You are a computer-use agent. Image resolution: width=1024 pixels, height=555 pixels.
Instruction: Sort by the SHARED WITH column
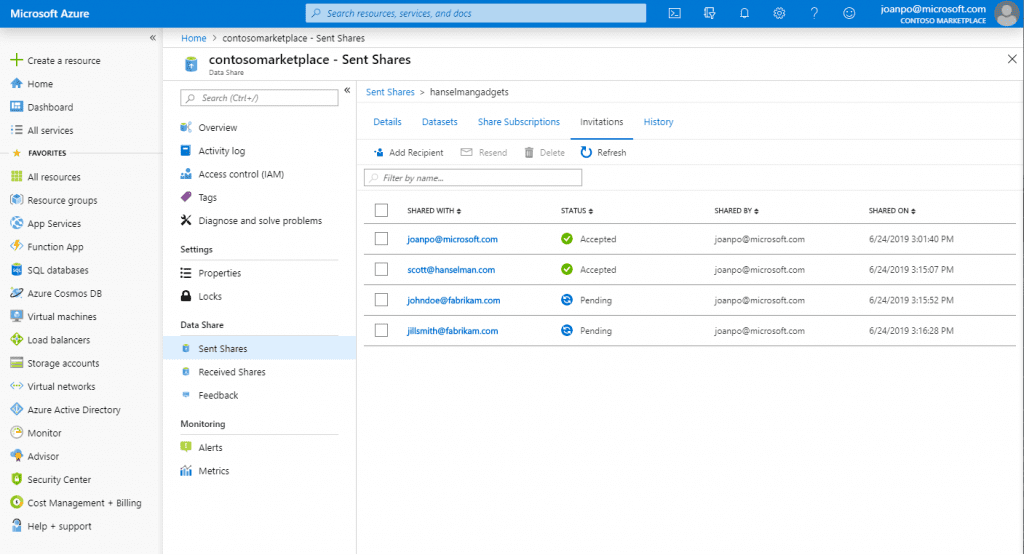click(434, 211)
